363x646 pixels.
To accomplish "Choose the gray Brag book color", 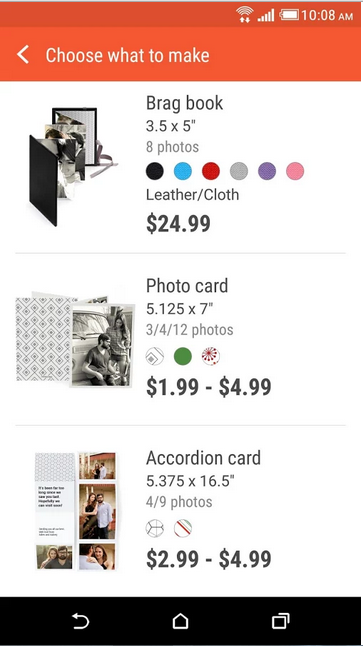I will tap(239, 171).
